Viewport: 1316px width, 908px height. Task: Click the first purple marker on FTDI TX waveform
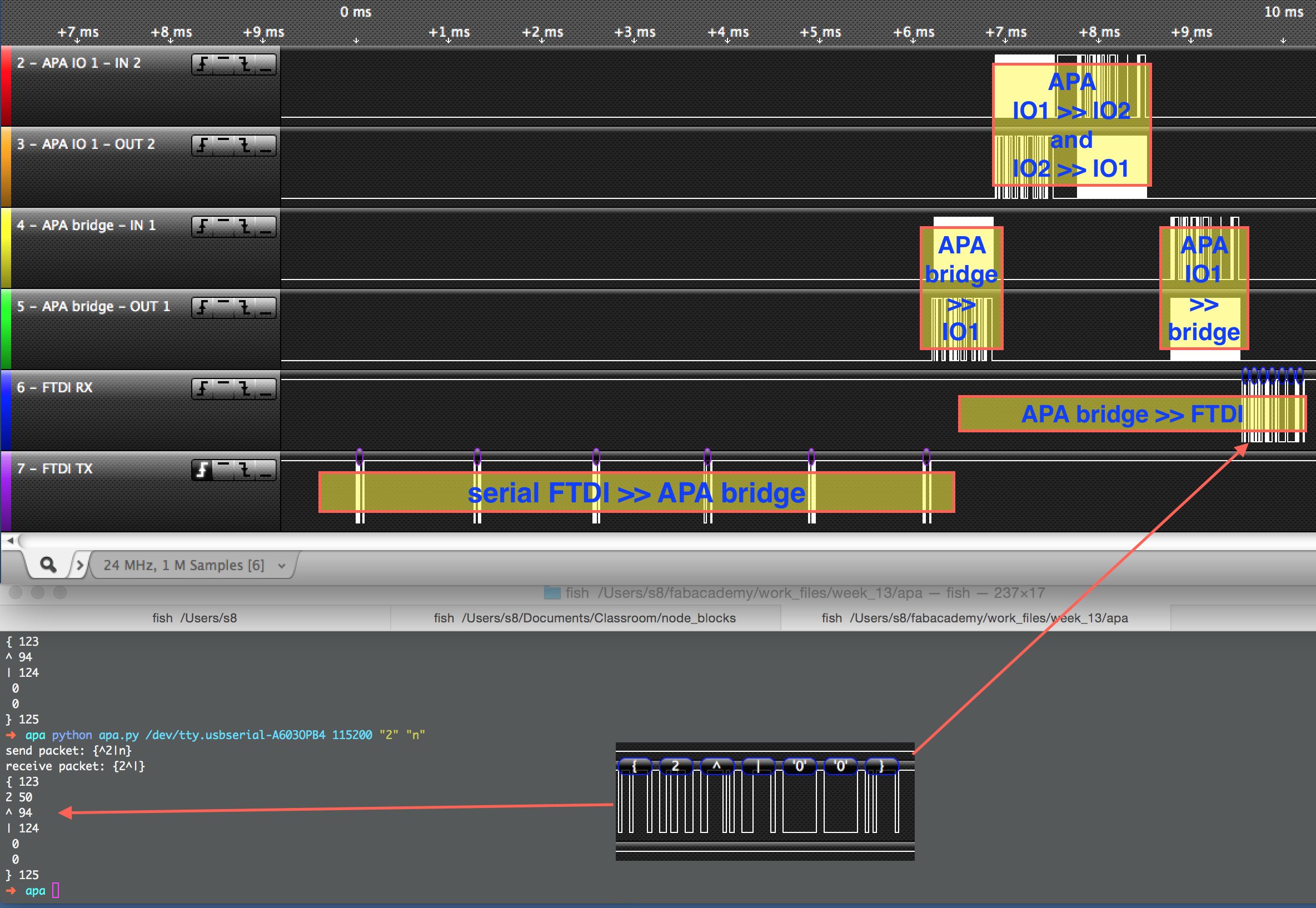pos(360,456)
